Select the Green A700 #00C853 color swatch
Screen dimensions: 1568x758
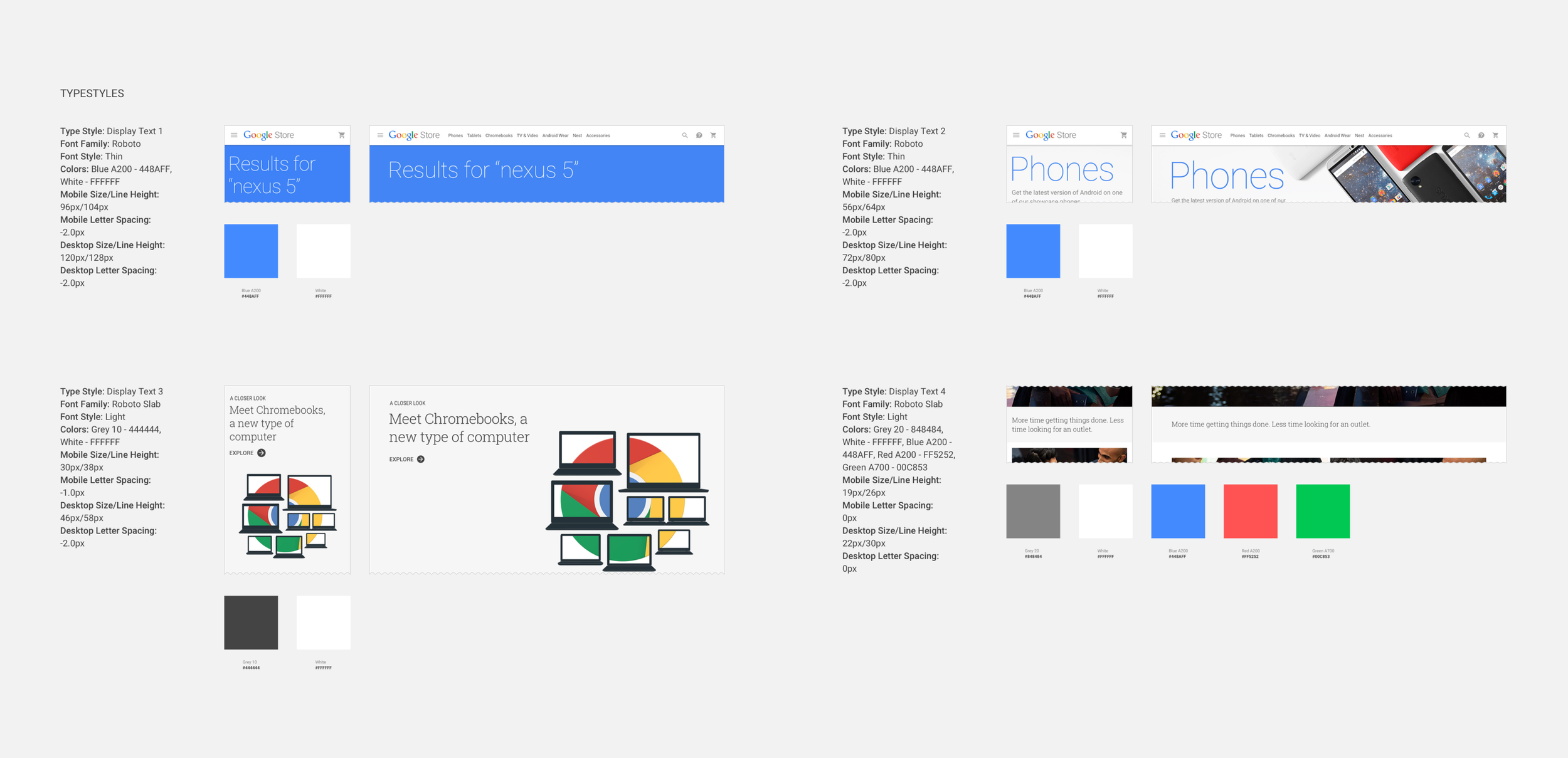[x=1323, y=511]
